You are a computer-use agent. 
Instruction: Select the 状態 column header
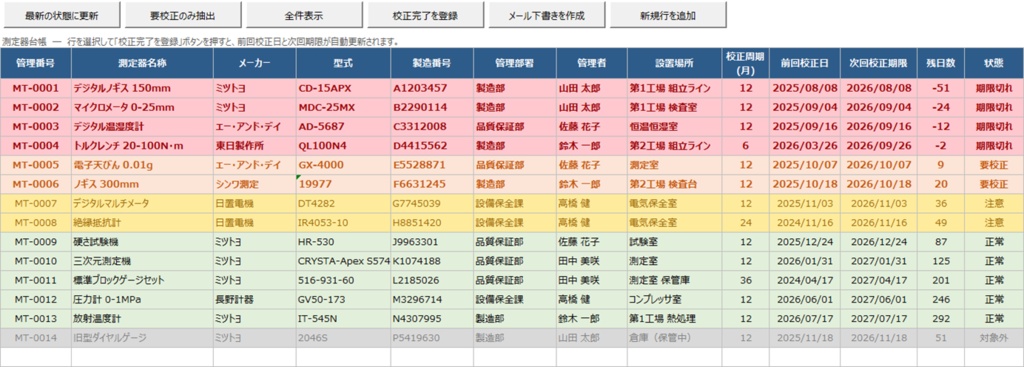pyautogui.click(x=994, y=63)
